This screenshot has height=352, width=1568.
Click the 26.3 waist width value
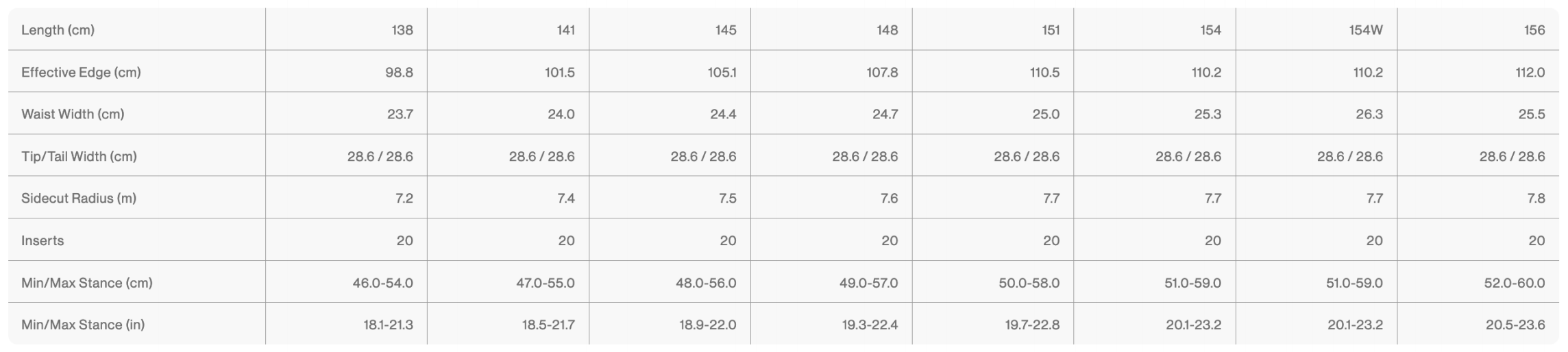(x=1369, y=114)
